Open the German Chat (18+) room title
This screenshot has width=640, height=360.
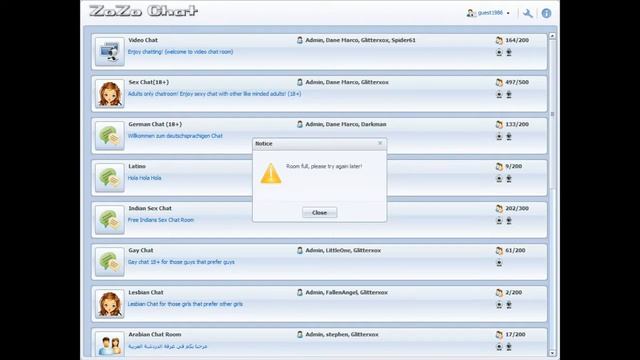[155, 124]
